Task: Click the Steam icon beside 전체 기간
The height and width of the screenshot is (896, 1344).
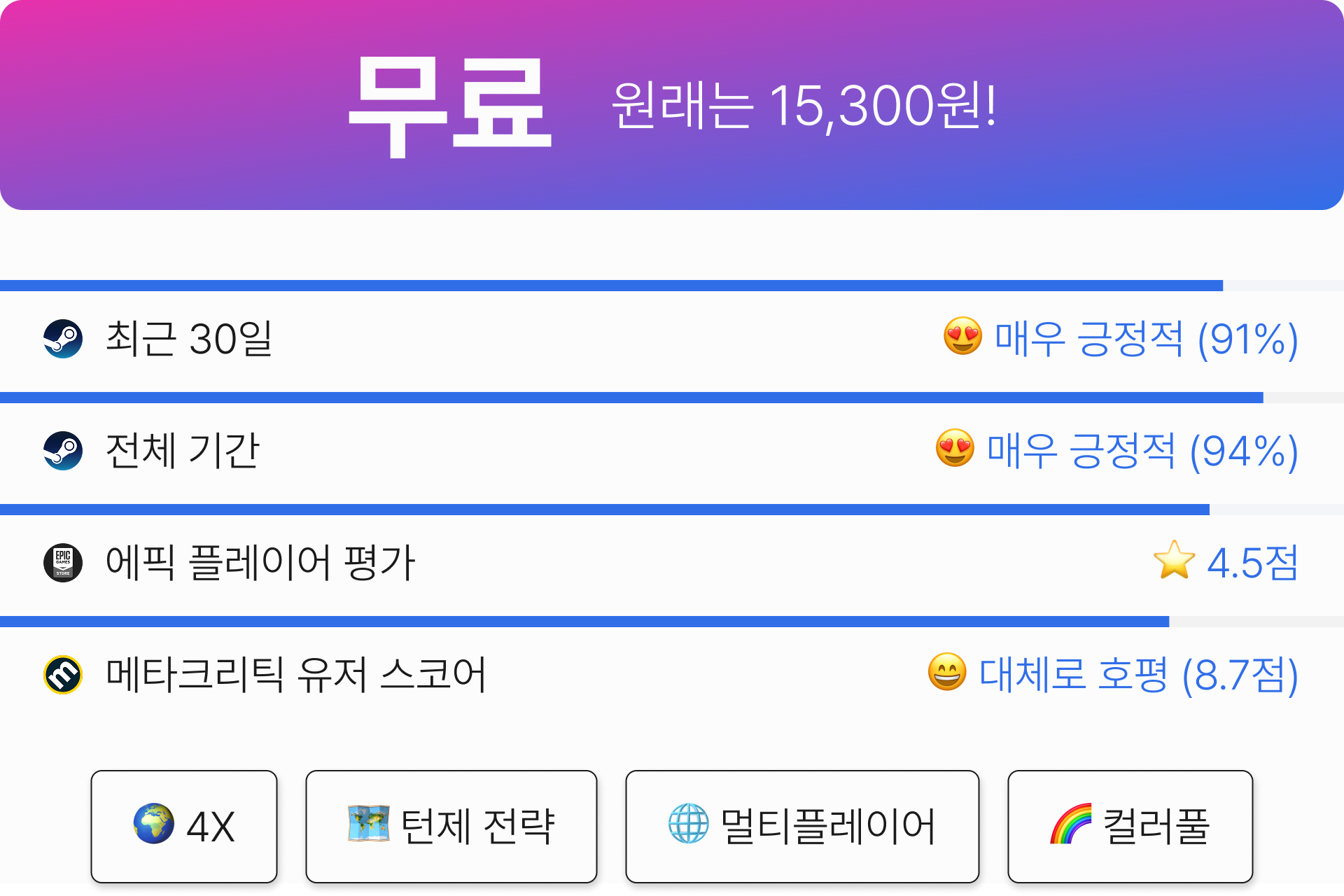Action: 63,451
